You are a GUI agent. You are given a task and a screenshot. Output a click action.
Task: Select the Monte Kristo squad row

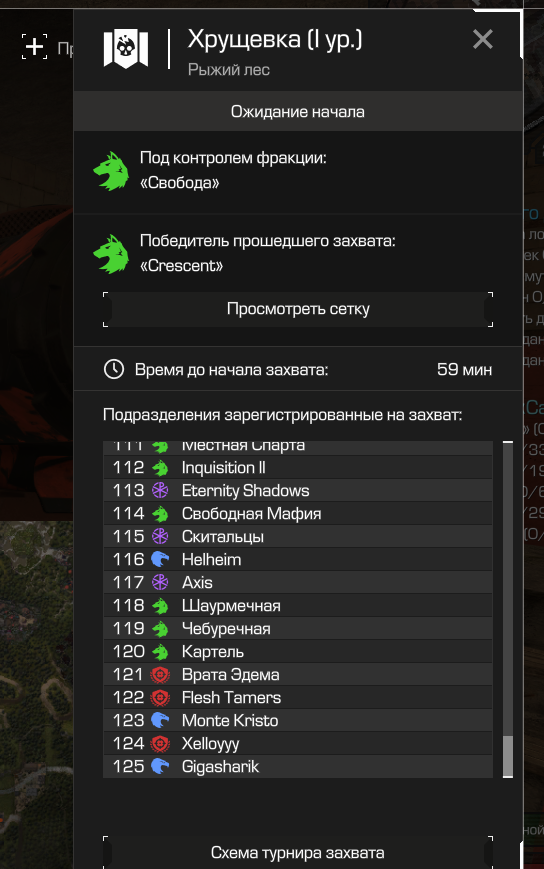[x=298, y=720]
